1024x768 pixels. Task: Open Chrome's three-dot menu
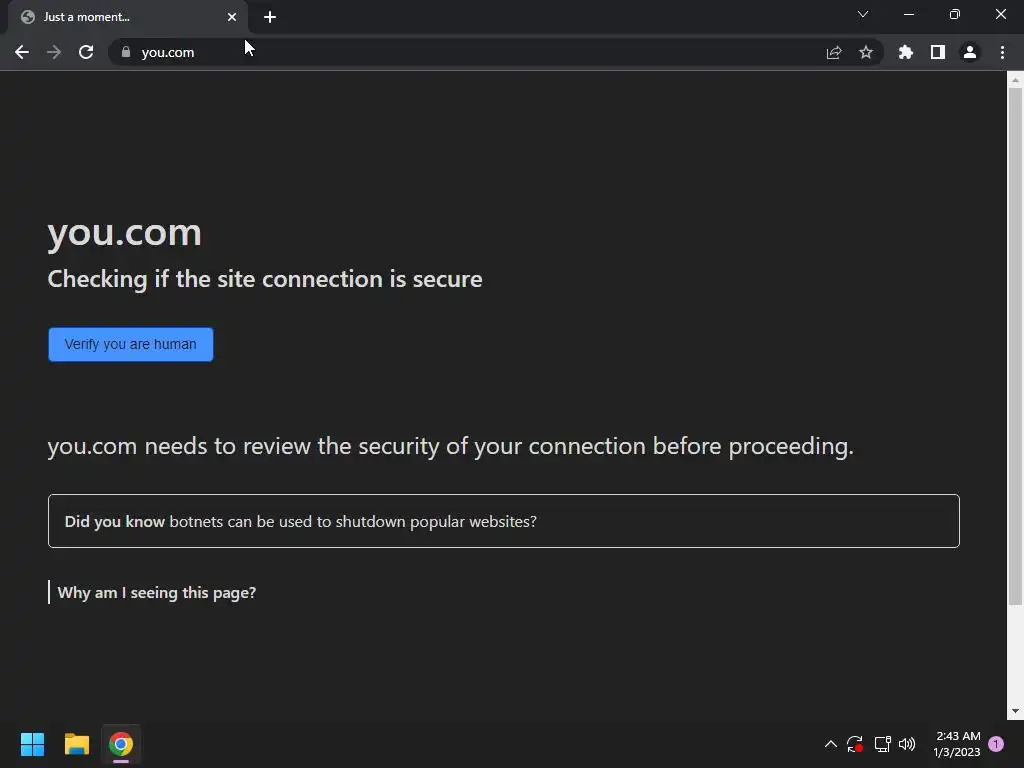coord(1002,52)
